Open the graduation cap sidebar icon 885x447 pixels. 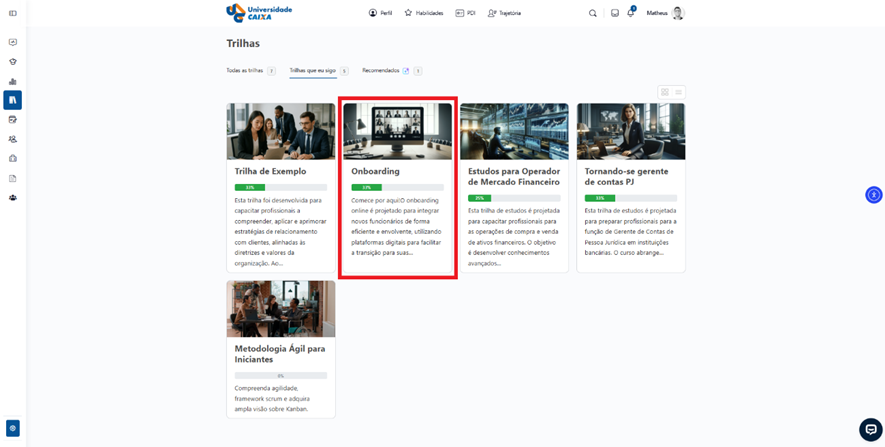[x=13, y=62]
